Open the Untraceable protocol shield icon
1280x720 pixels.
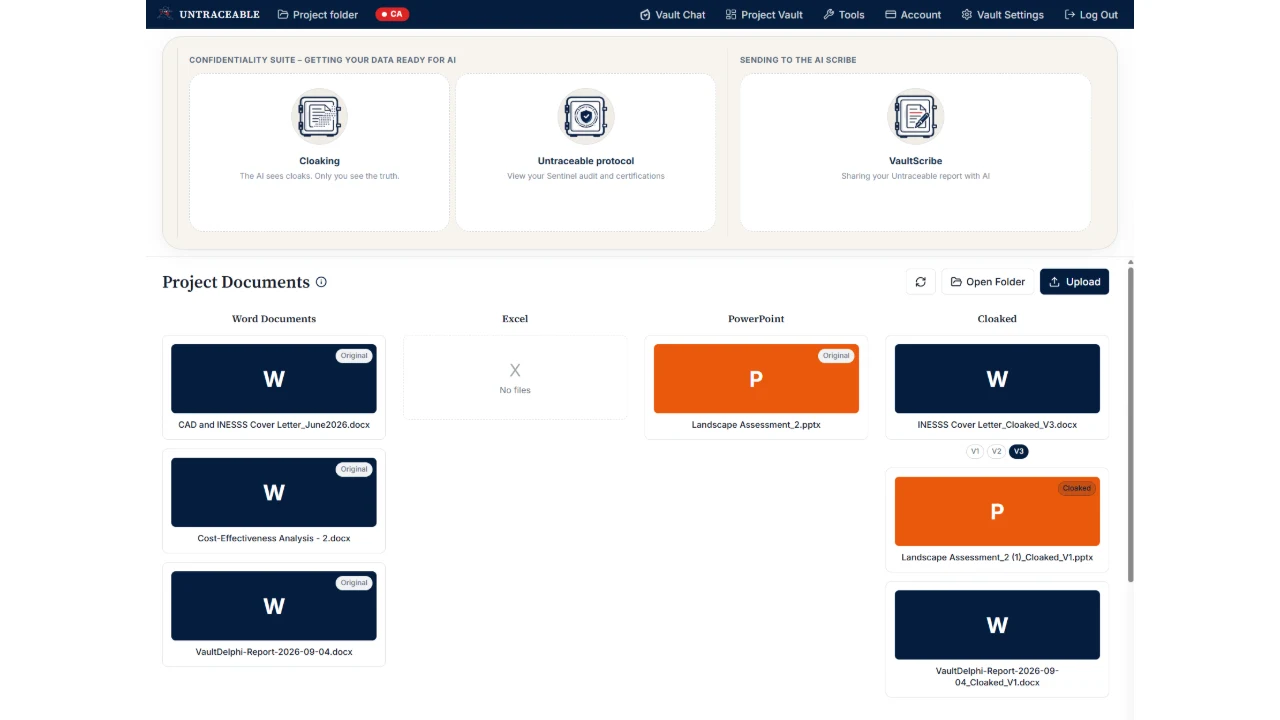[x=586, y=117]
